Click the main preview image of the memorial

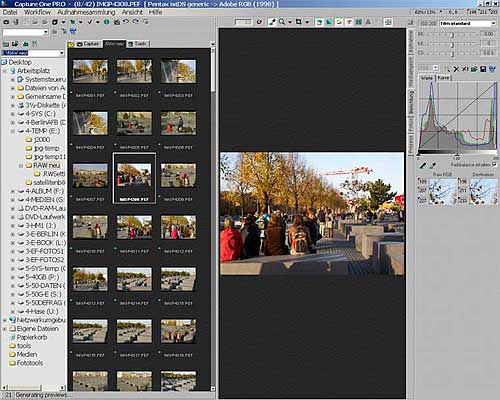pos(312,214)
